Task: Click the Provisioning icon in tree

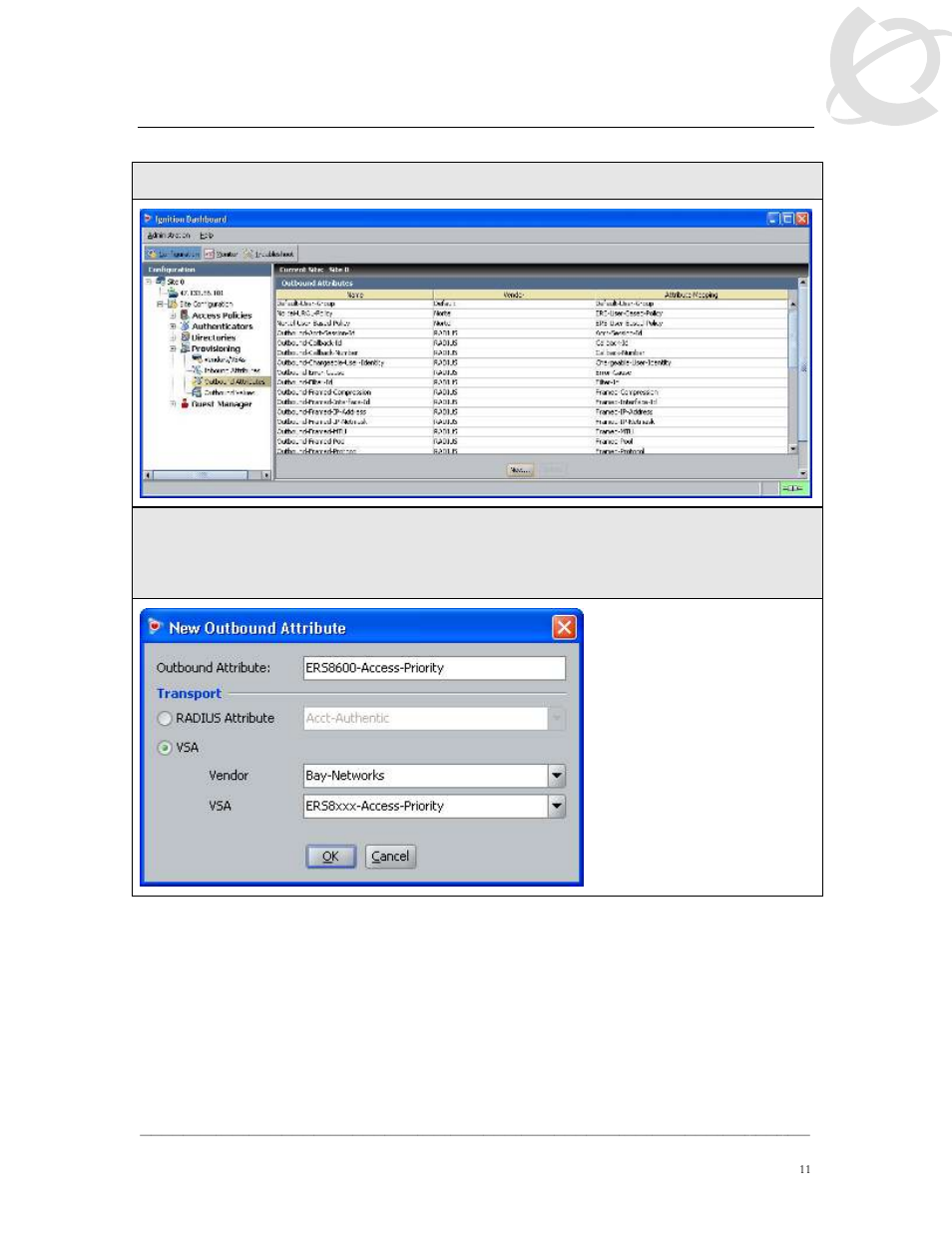Action: (185, 348)
